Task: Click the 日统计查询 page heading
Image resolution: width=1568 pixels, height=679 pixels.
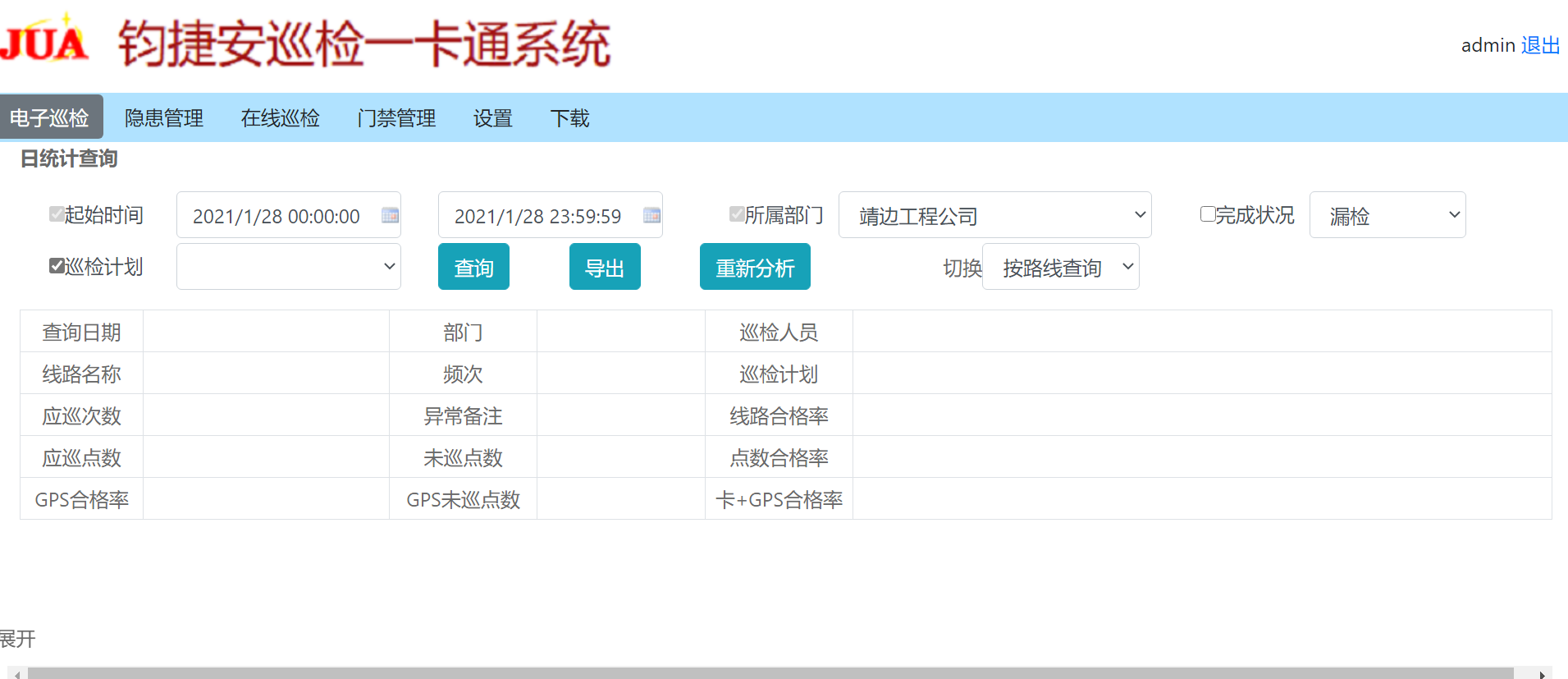Action: coord(69,158)
